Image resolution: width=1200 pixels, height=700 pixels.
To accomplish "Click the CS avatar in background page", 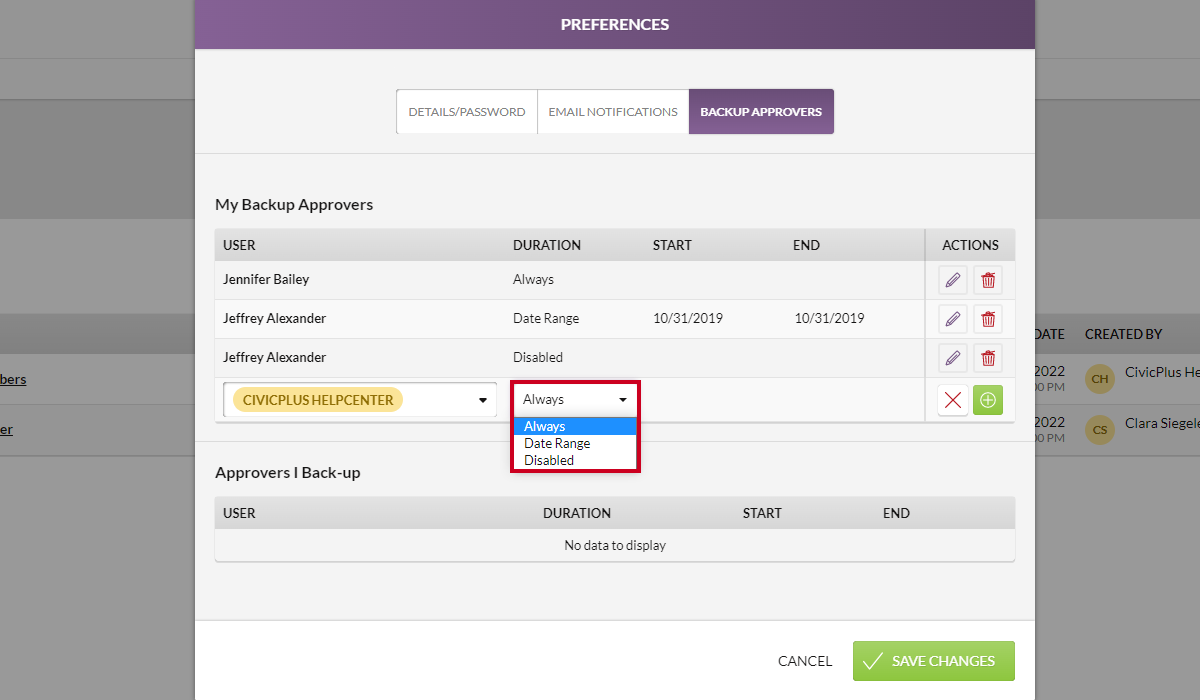I will pos(1100,430).
